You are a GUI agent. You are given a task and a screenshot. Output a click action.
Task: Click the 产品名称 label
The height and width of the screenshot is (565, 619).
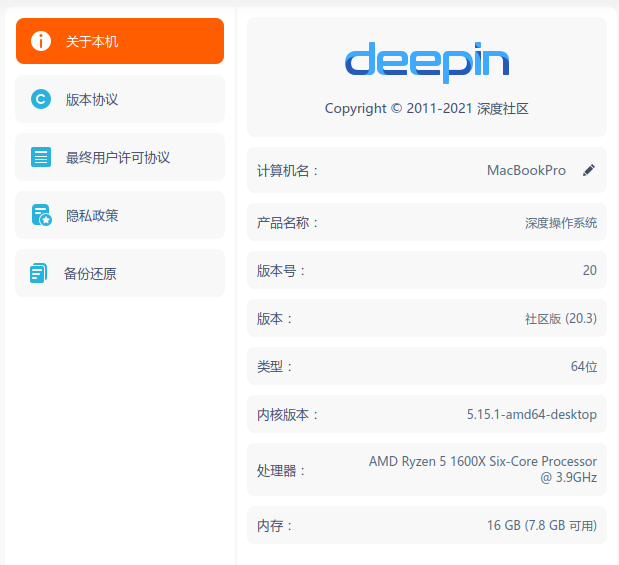pyautogui.click(x=287, y=223)
